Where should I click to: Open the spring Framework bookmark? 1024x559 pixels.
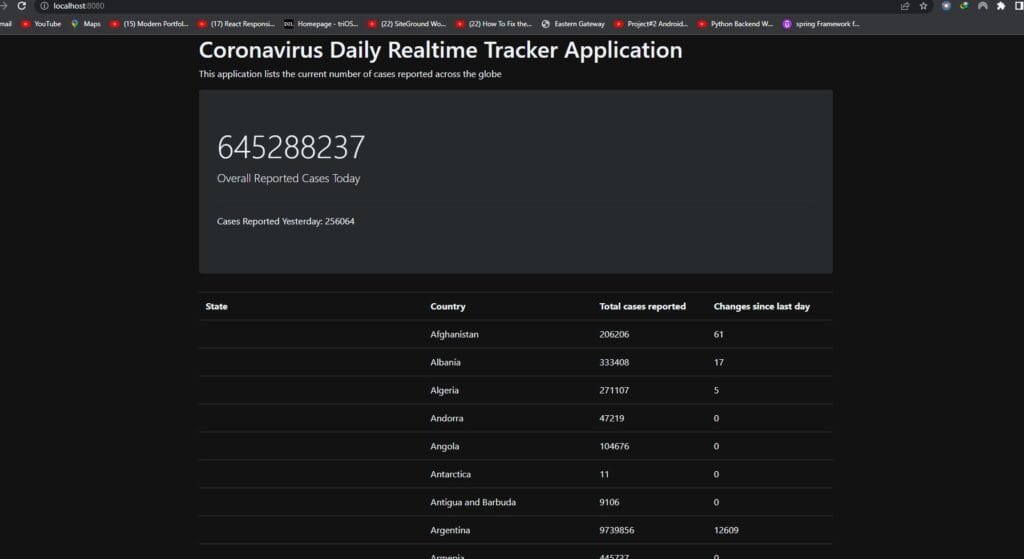click(821, 24)
